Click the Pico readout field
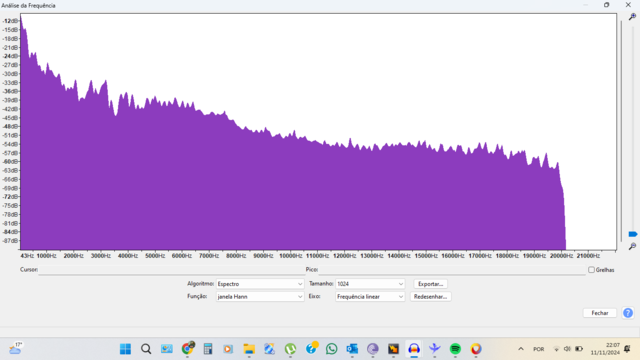This screenshot has width=640, height=360. tap(452, 270)
